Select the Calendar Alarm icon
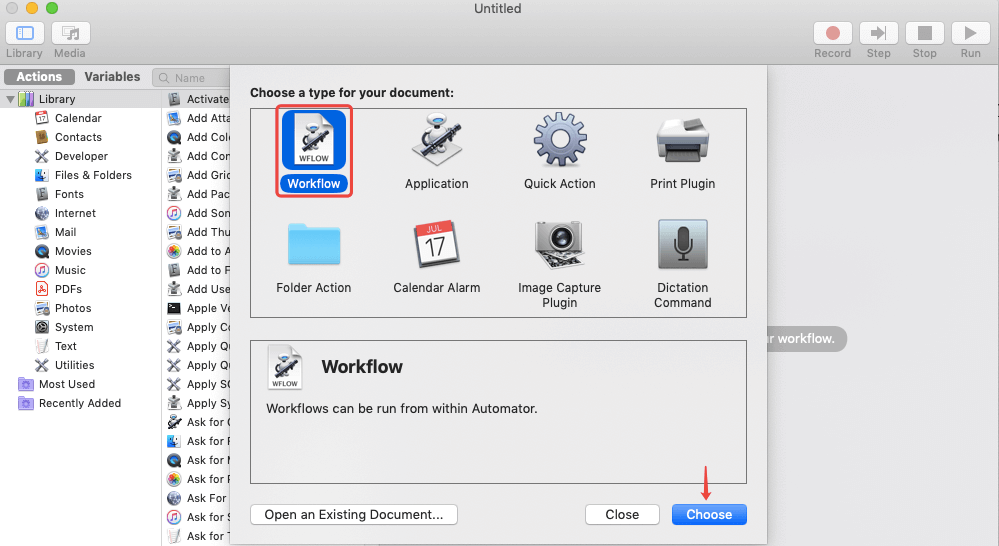The image size is (999, 546). pyautogui.click(x=436, y=245)
